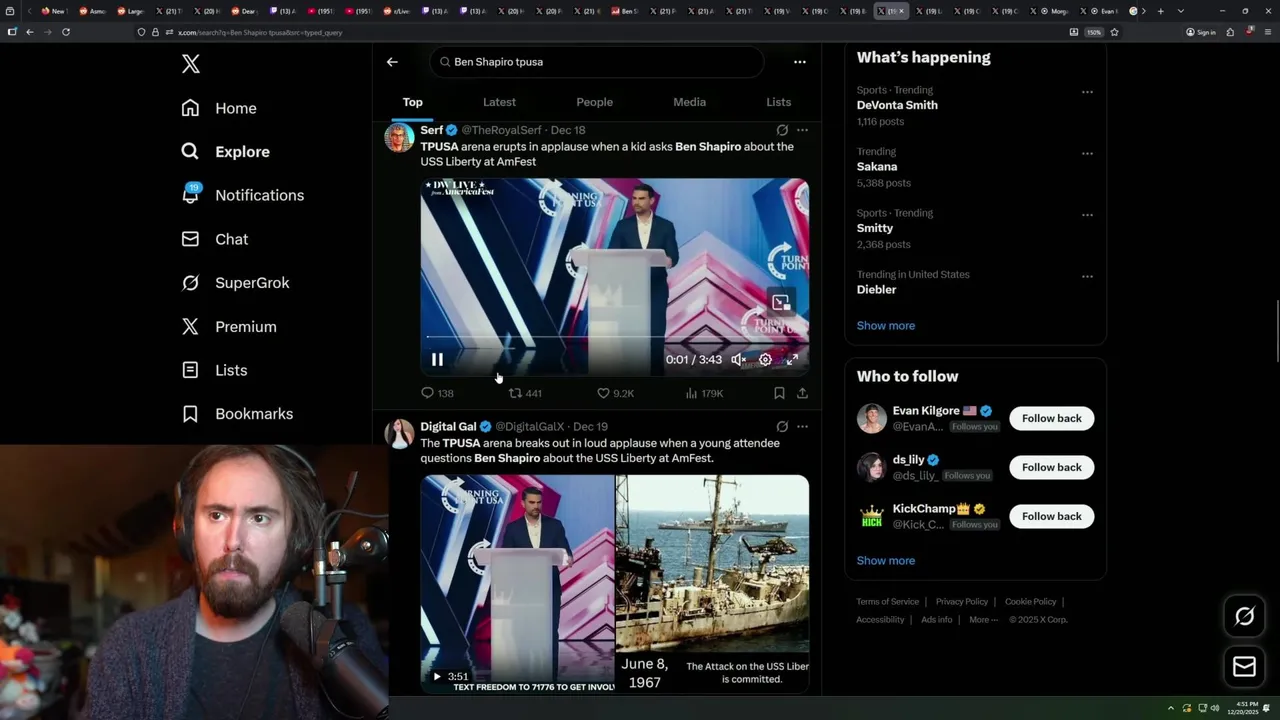Image resolution: width=1280 pixels, height=720 pixels.
Task: Reload the browser page
Action: point(66,32)
